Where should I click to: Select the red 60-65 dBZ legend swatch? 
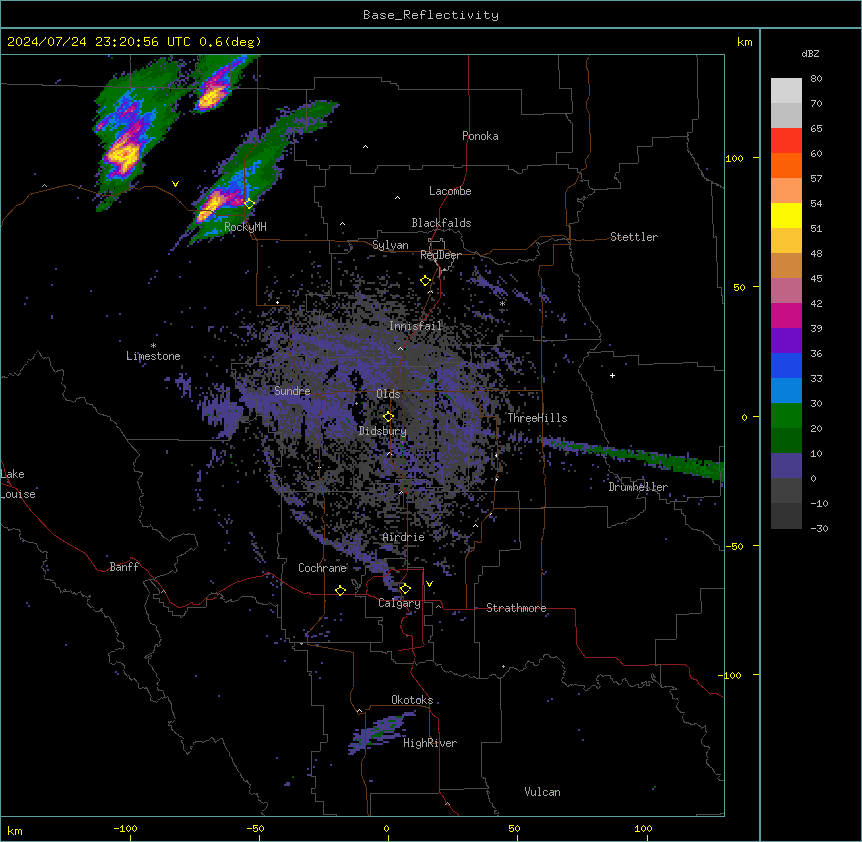click(786, 141)
